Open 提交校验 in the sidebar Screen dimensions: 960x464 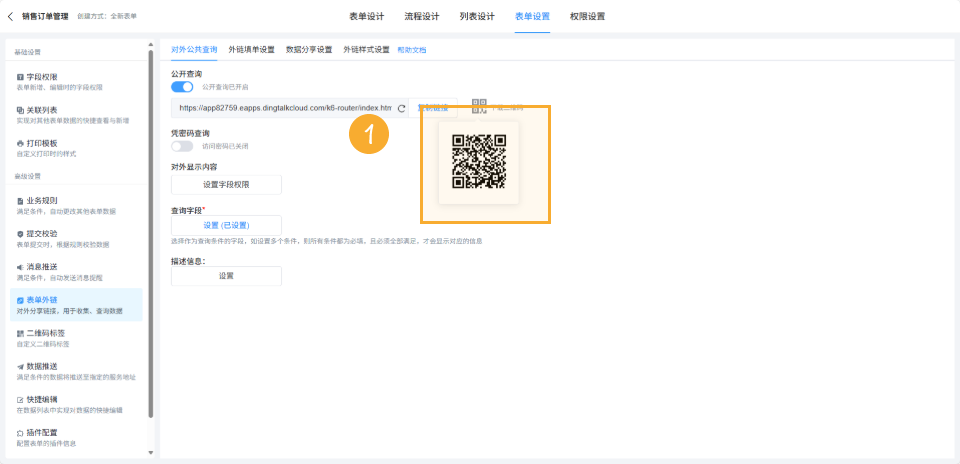[76, 238]
